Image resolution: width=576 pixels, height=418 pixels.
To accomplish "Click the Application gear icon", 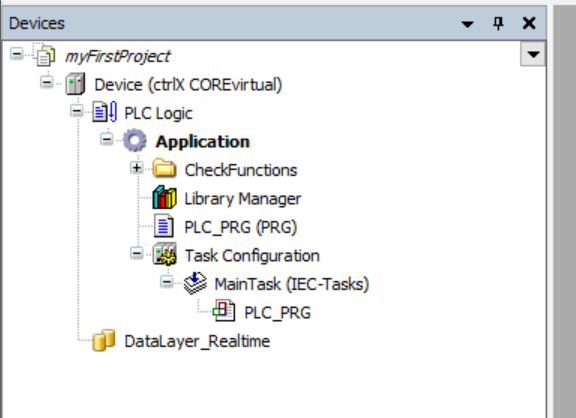I will coord(134,140).
